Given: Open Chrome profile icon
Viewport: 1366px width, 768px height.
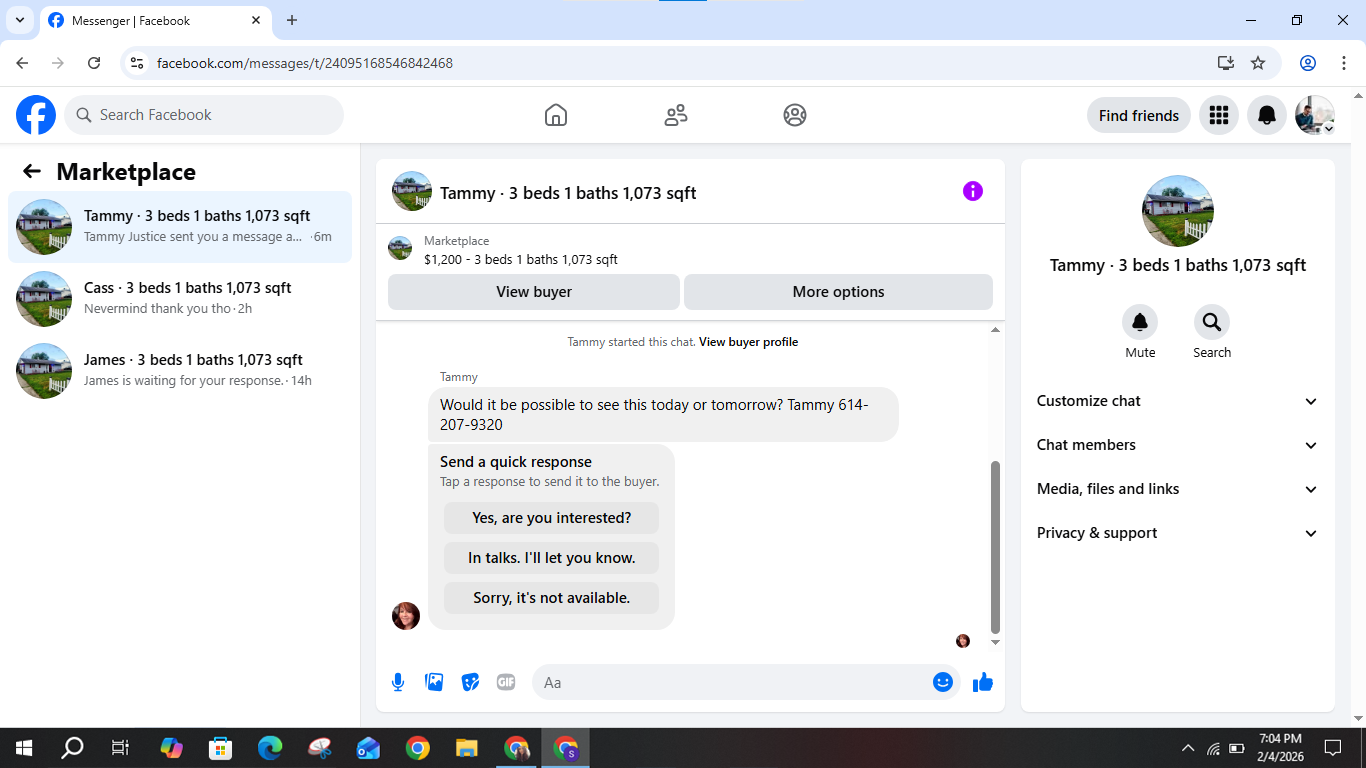Looking at the screenshot, I should click(x=1308, y=63).
